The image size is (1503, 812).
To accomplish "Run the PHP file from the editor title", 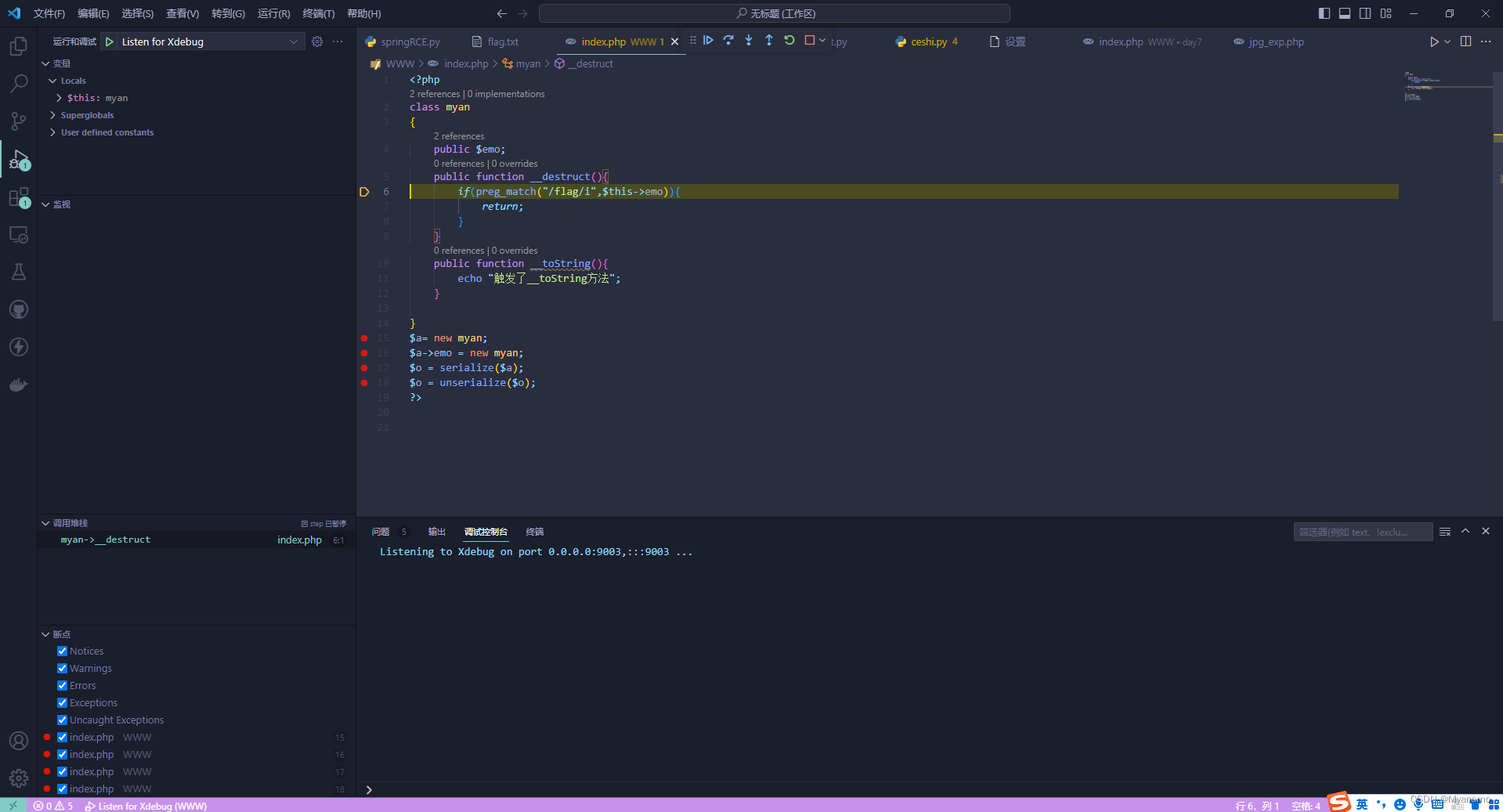I will 1434,42.
